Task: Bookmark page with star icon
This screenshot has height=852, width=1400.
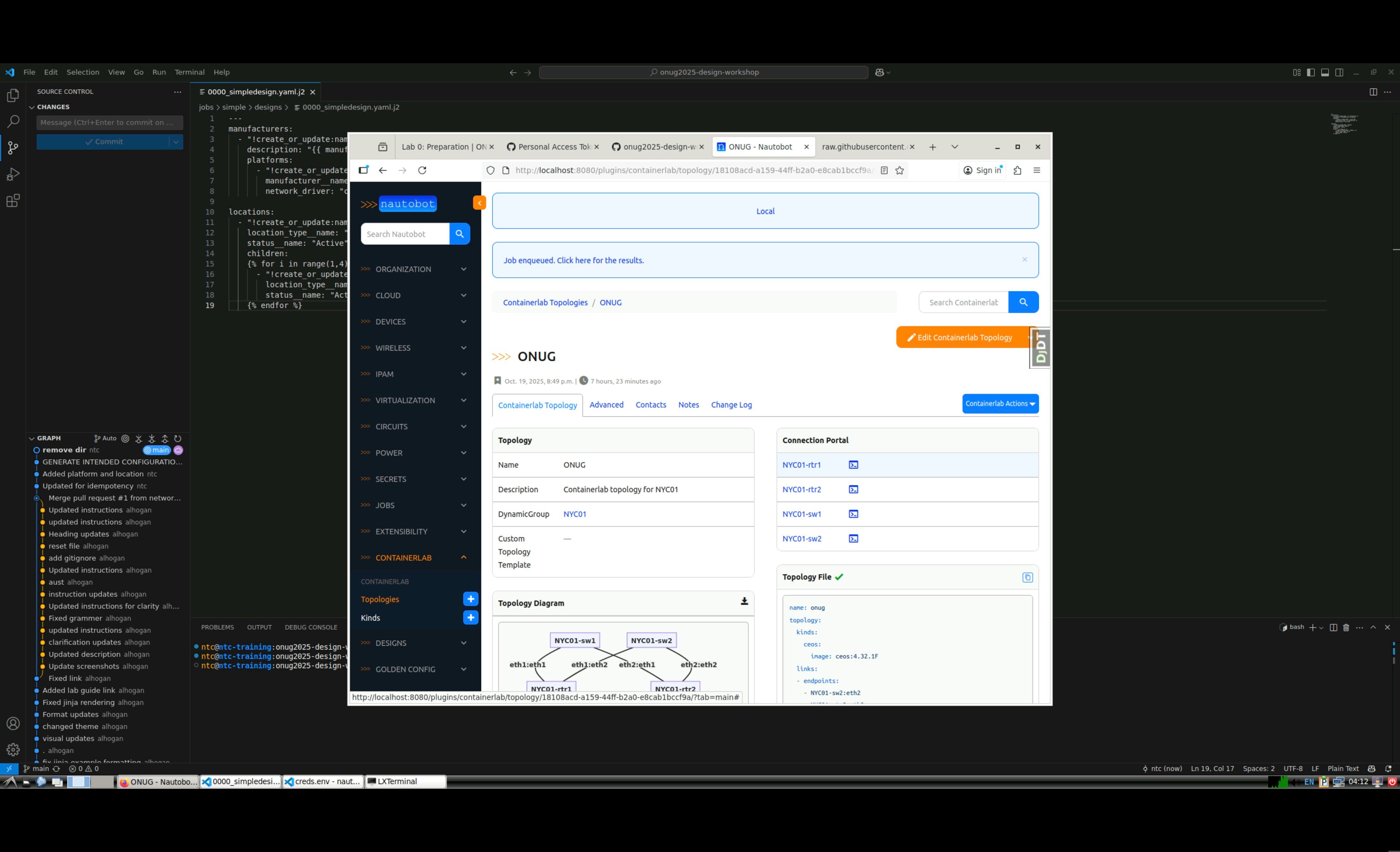Action: (899, 170)
